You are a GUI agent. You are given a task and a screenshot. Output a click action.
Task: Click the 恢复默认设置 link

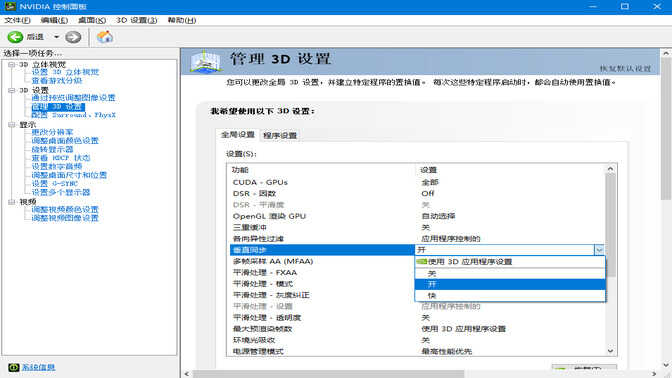pos(625,69)
